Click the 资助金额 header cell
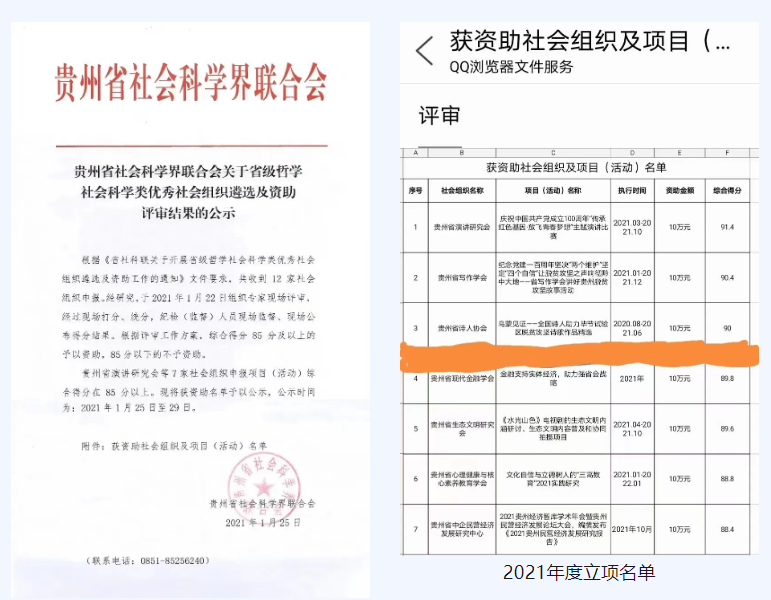Viewport: 771px width, 600px height. (679, 189)
